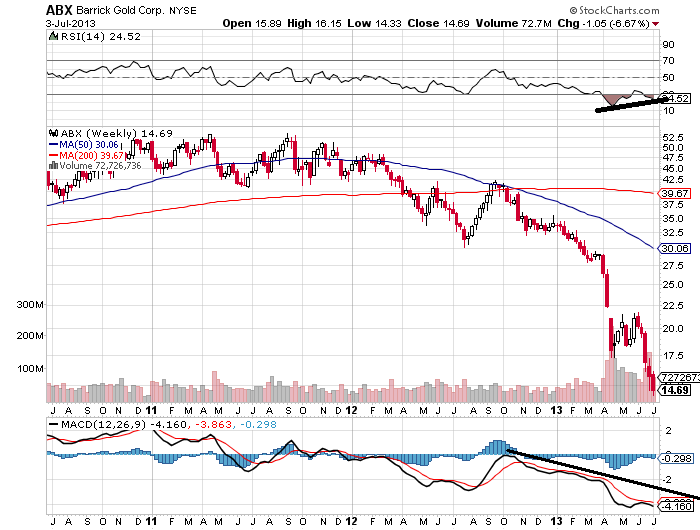This screenshot has height=530, width=700.
Task: Click the 7272673 volume axis tag
Action: [679, 377]
